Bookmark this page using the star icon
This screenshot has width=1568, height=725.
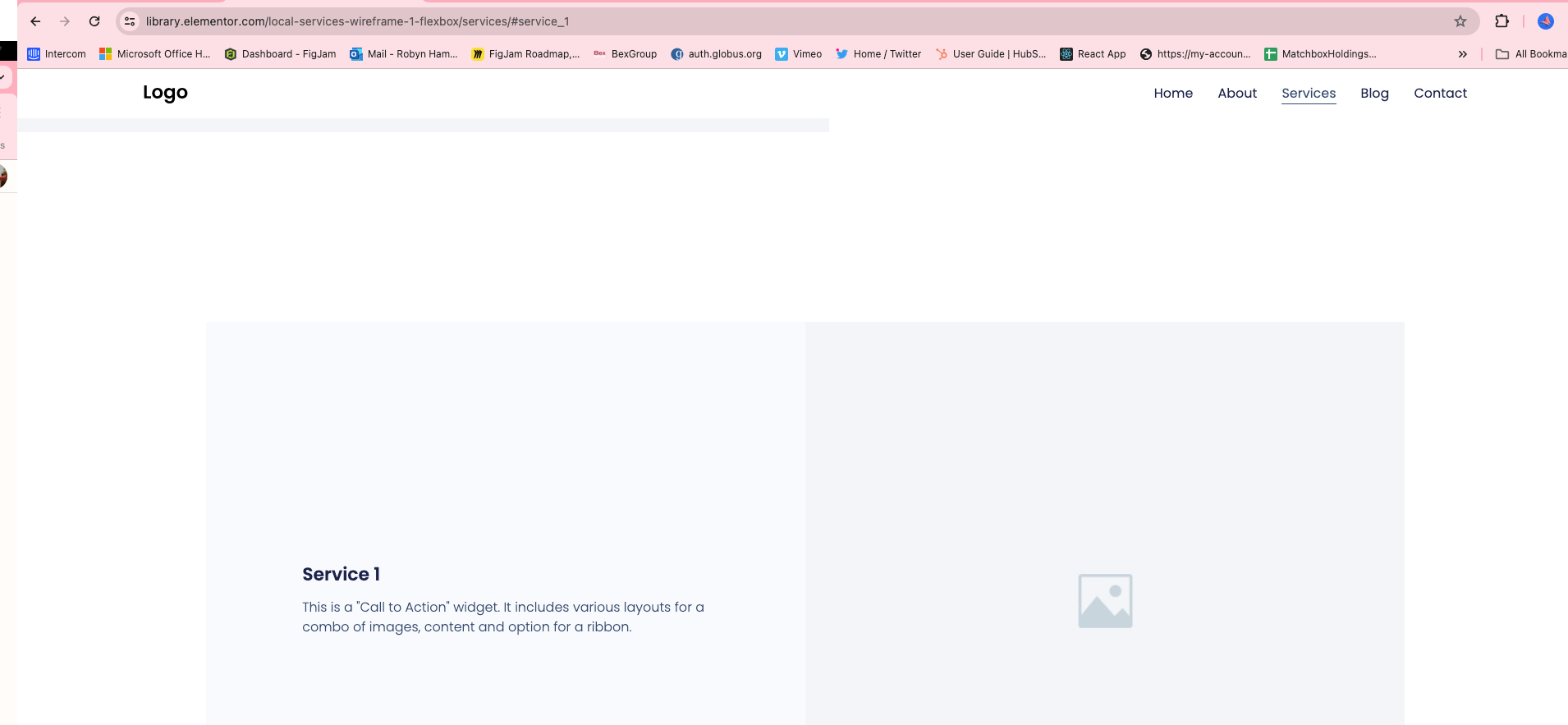coord(1460,21)
